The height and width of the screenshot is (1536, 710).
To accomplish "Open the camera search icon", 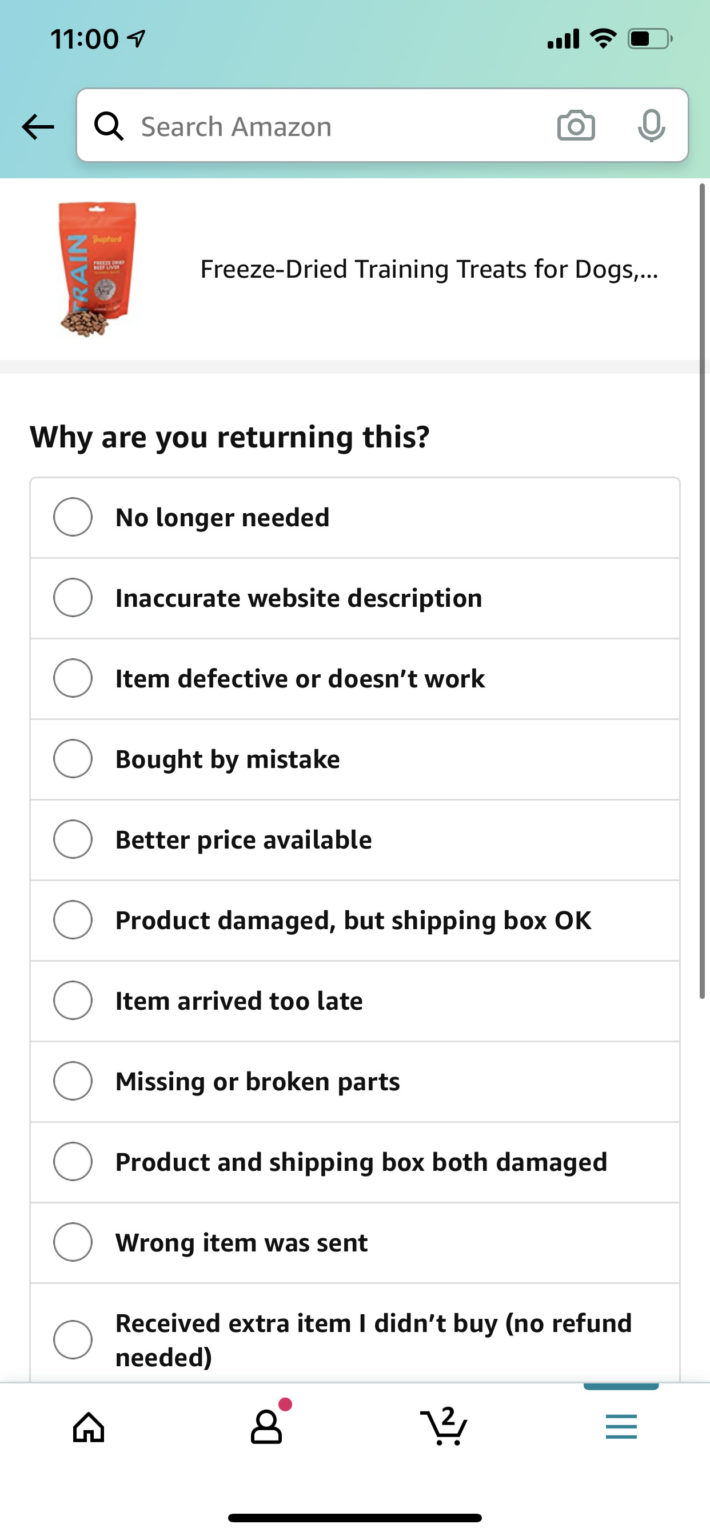I will [x=576, y=126].
